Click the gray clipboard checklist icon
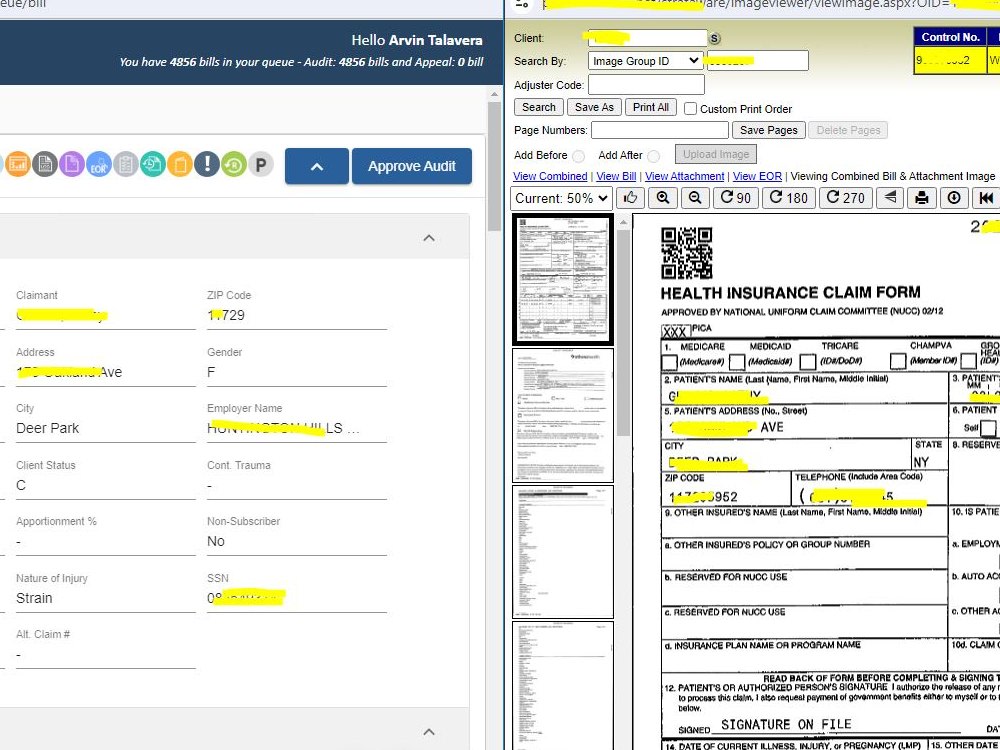The height and width of the screenshot is (750, 1000). [126, 165]
